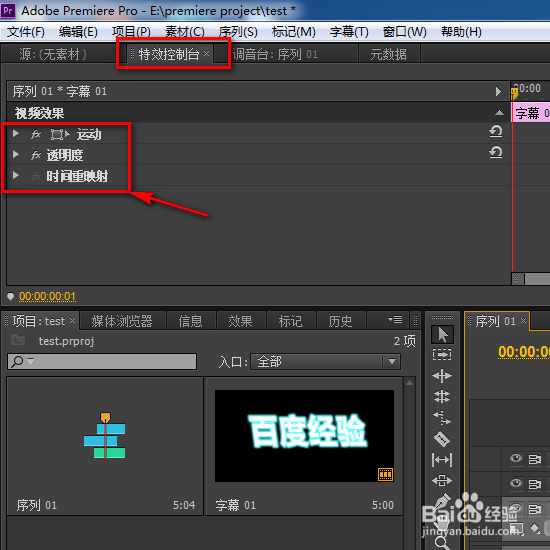This screenshot has width=550, height=550.
Task: Click the marker icon beside timecode 00:00:00:01
Action: tap(11, 296)
